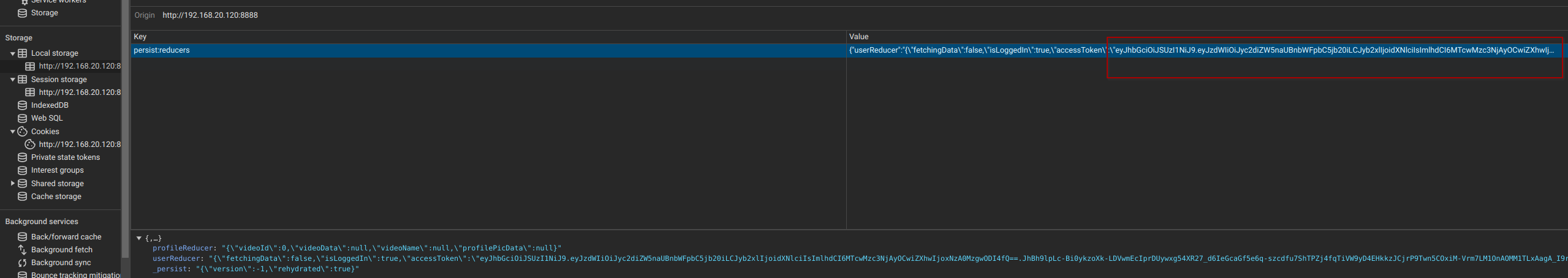The width and height of the screenshot is (1568, 278).
Task: Sort by the Key column header
Action: tap(140, 37)
